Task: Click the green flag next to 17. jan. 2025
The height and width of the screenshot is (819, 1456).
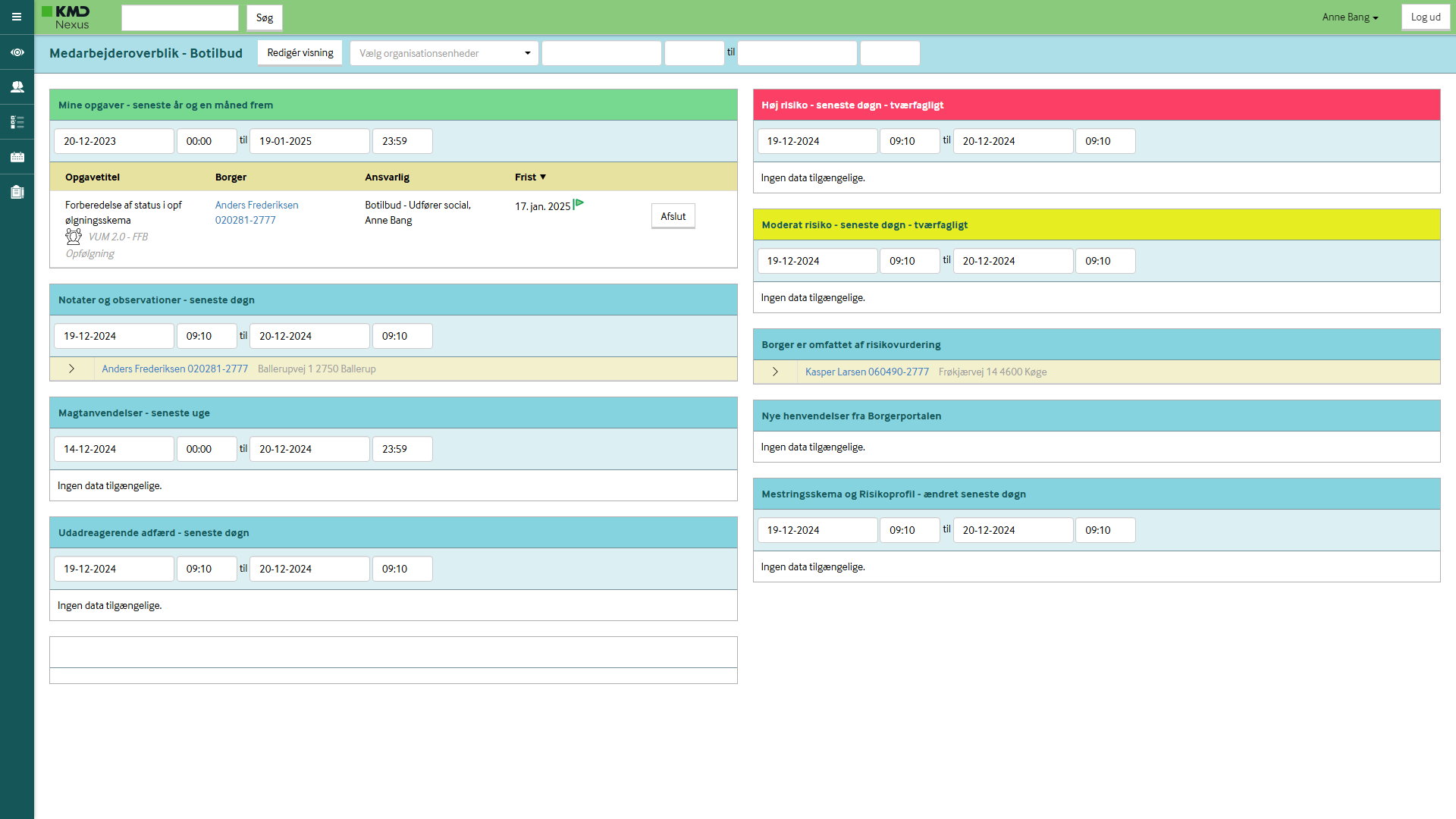Action: point(579,203)
